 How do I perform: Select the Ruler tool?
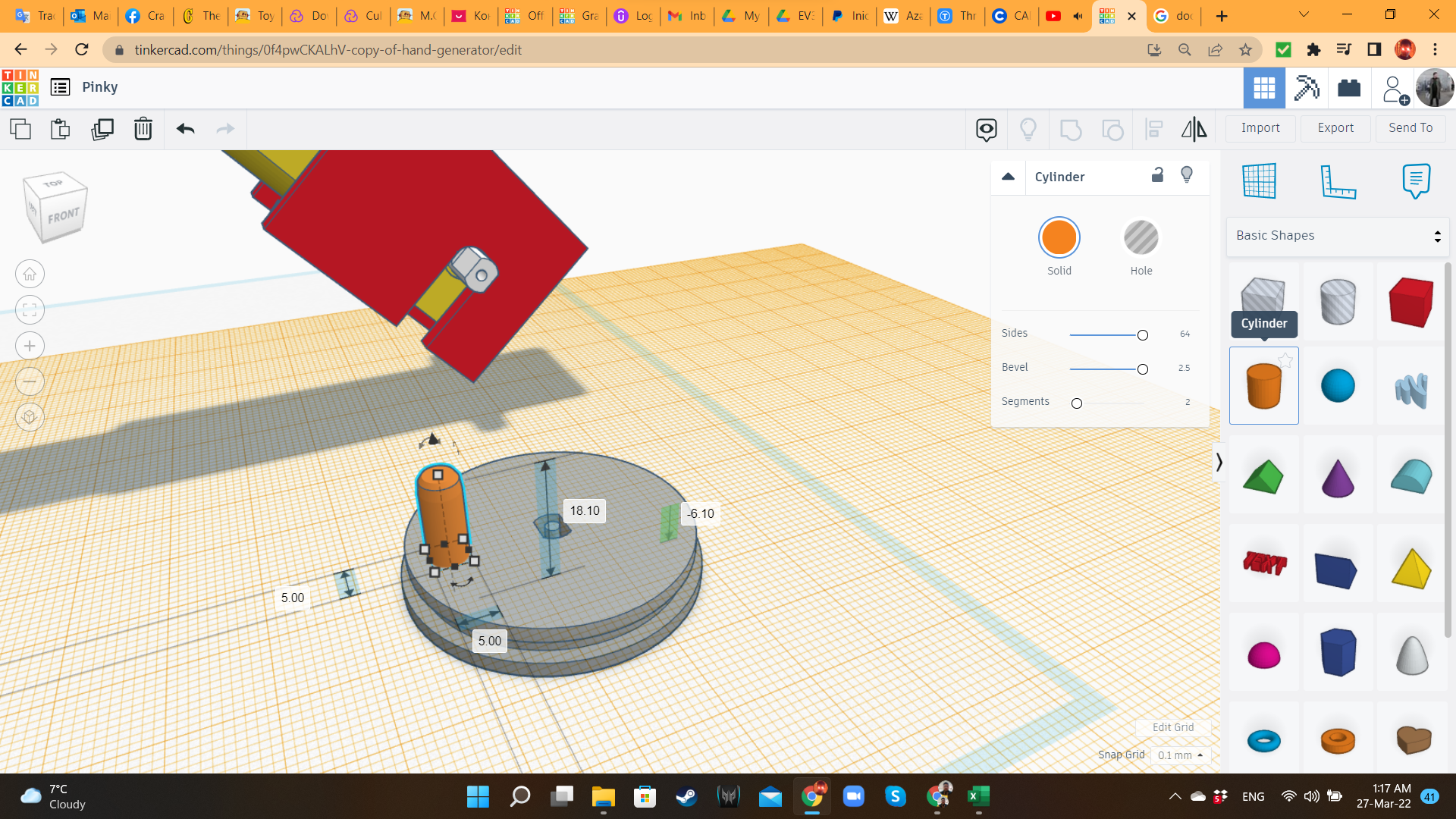1338,180
